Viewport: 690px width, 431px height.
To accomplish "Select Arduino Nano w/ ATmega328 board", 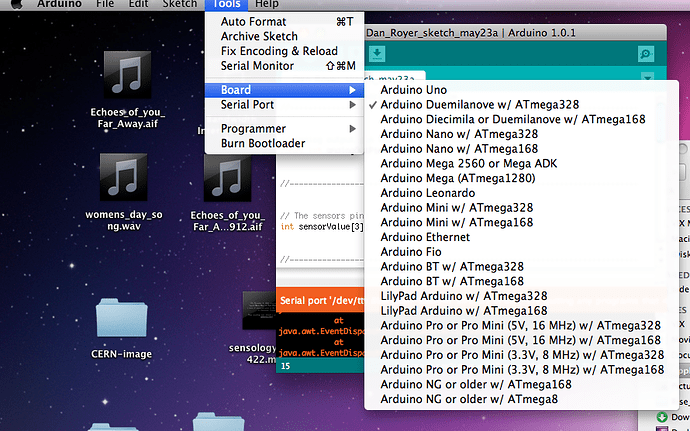I will click(522, 134).
